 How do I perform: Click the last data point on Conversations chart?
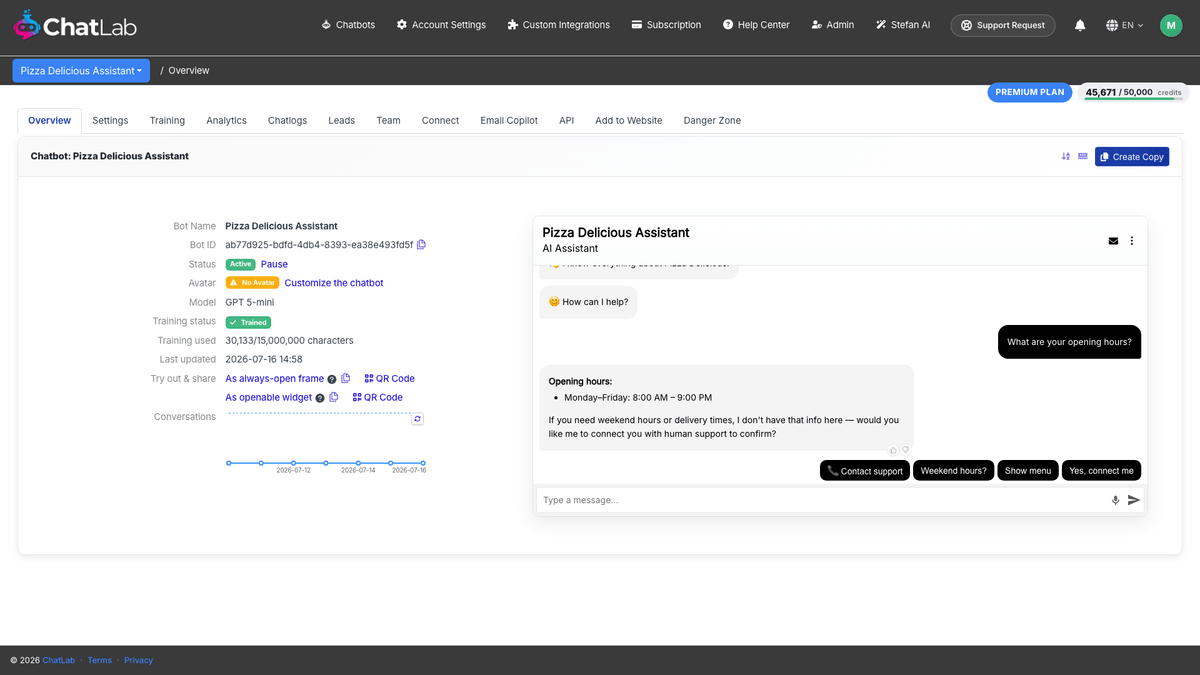423,463
